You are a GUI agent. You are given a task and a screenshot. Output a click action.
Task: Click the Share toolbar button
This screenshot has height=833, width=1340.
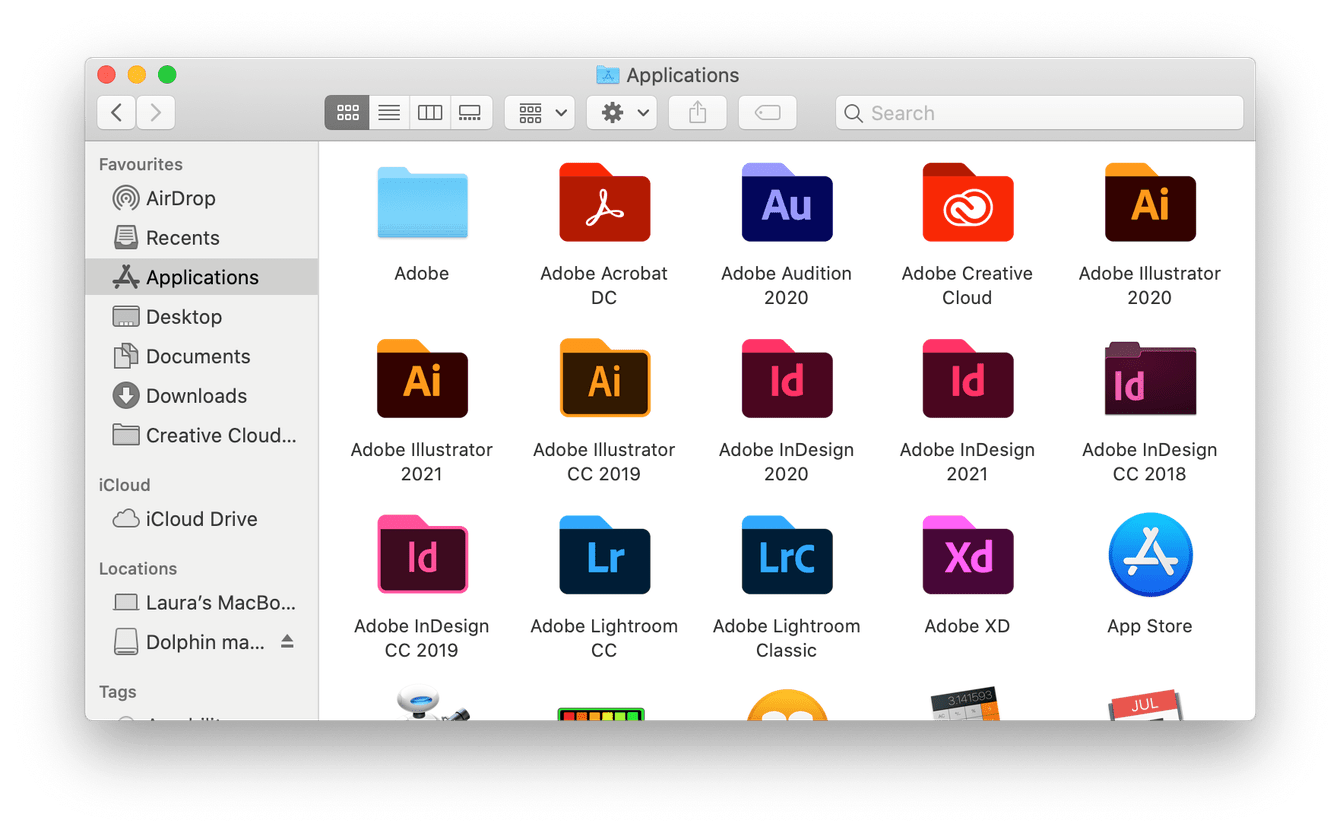click(698, 113)
